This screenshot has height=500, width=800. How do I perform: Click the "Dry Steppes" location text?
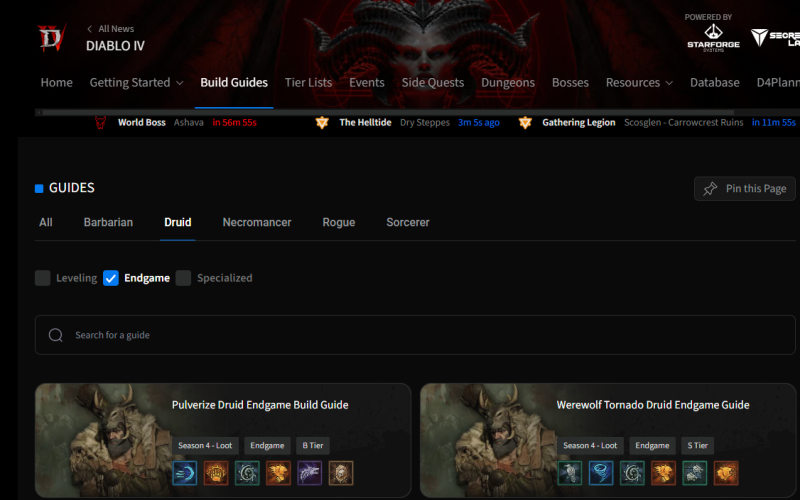coord(425,122)
